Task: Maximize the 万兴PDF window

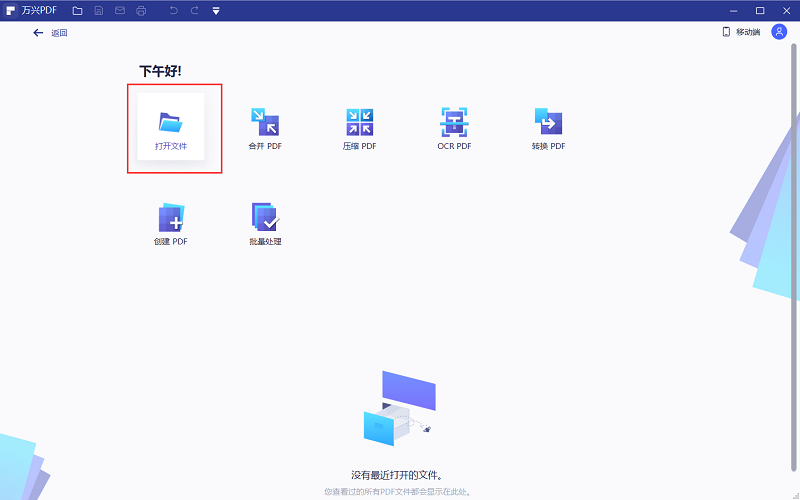Action: (760, 10)
